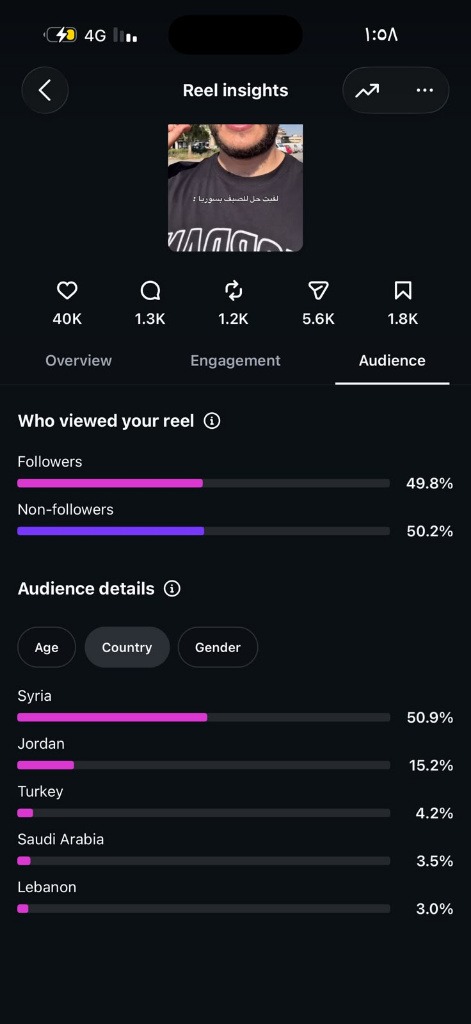Switch to the Overview tab
The image size is (471, 1024).
tap(78, 360)
